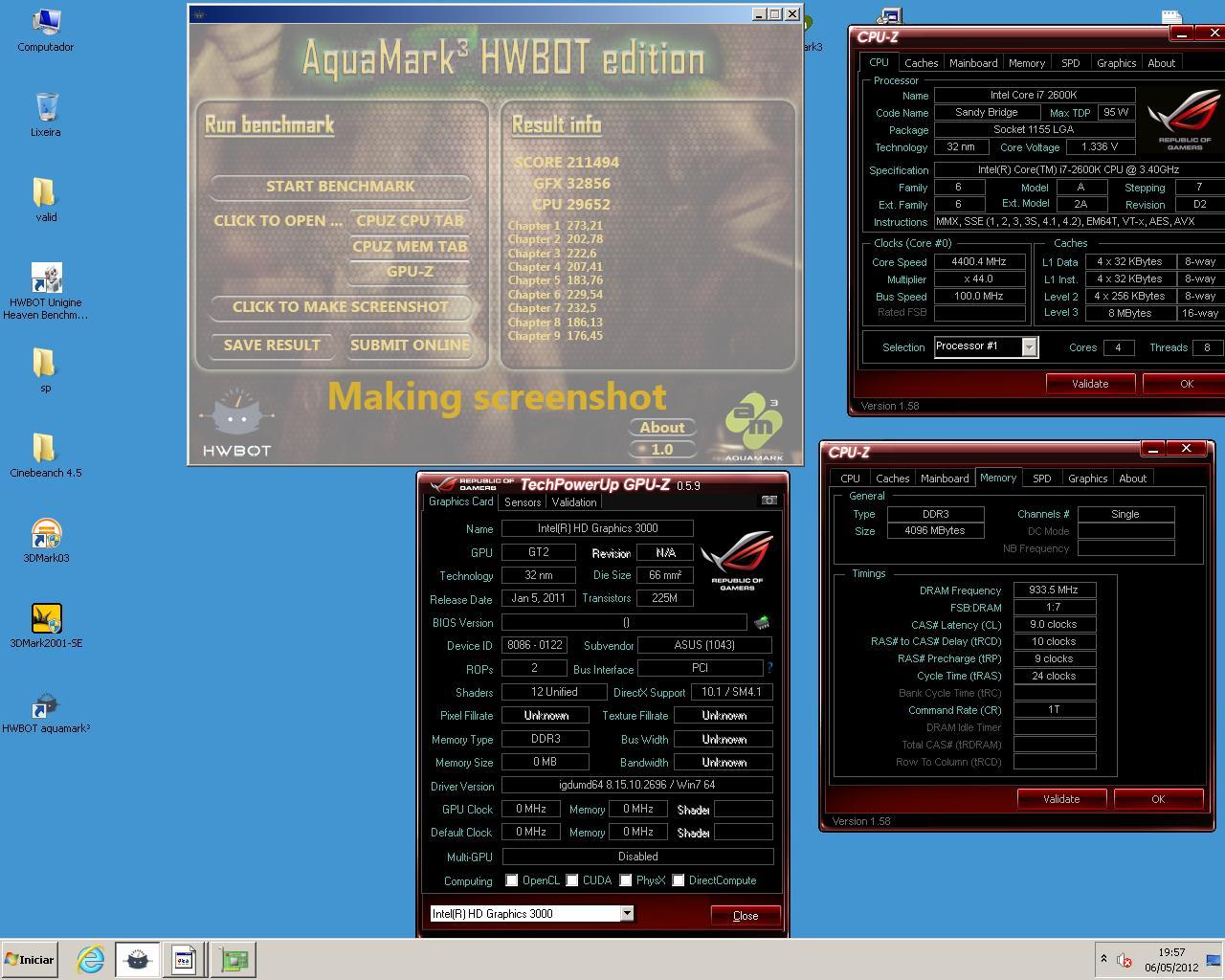1225x980 pixels.
Task: Switch to Mainboard tab in top CPU-Z
Action: 973,63
